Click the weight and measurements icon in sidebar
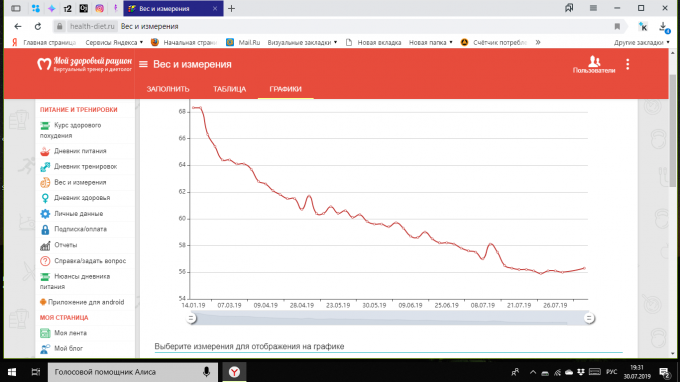 click(x=45, y=183)
